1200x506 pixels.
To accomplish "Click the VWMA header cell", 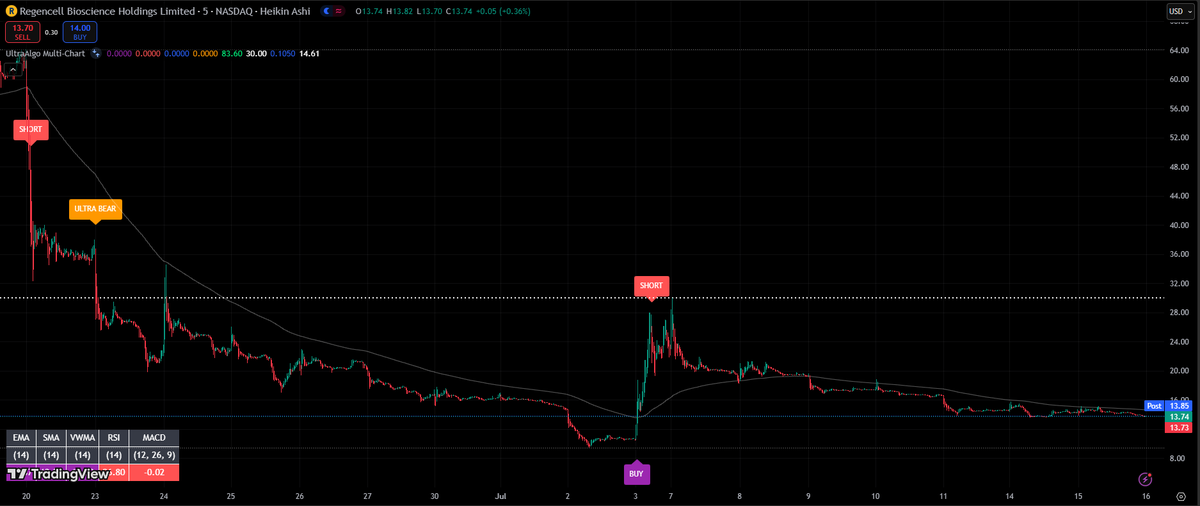I will coord(83,438).
